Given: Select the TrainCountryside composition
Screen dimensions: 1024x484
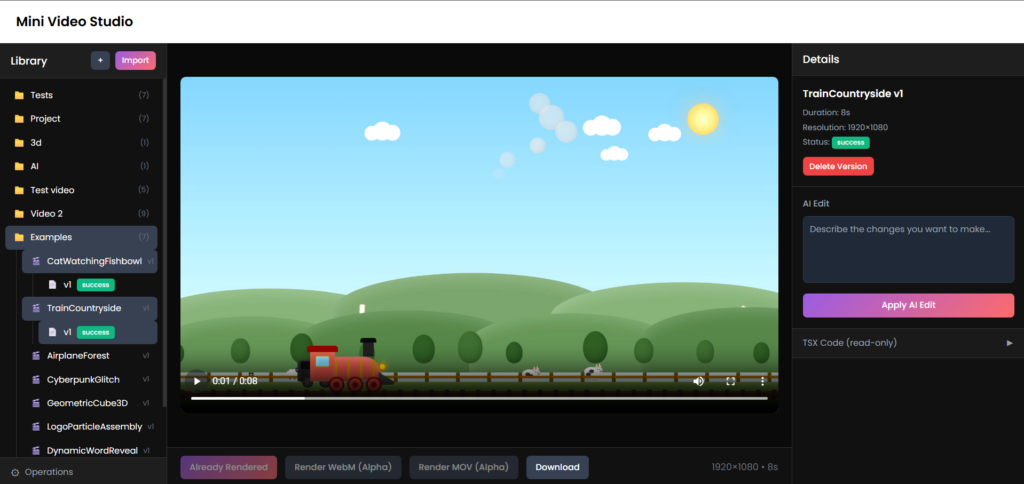Looking at the screenshot, I should tap(89, 308).
